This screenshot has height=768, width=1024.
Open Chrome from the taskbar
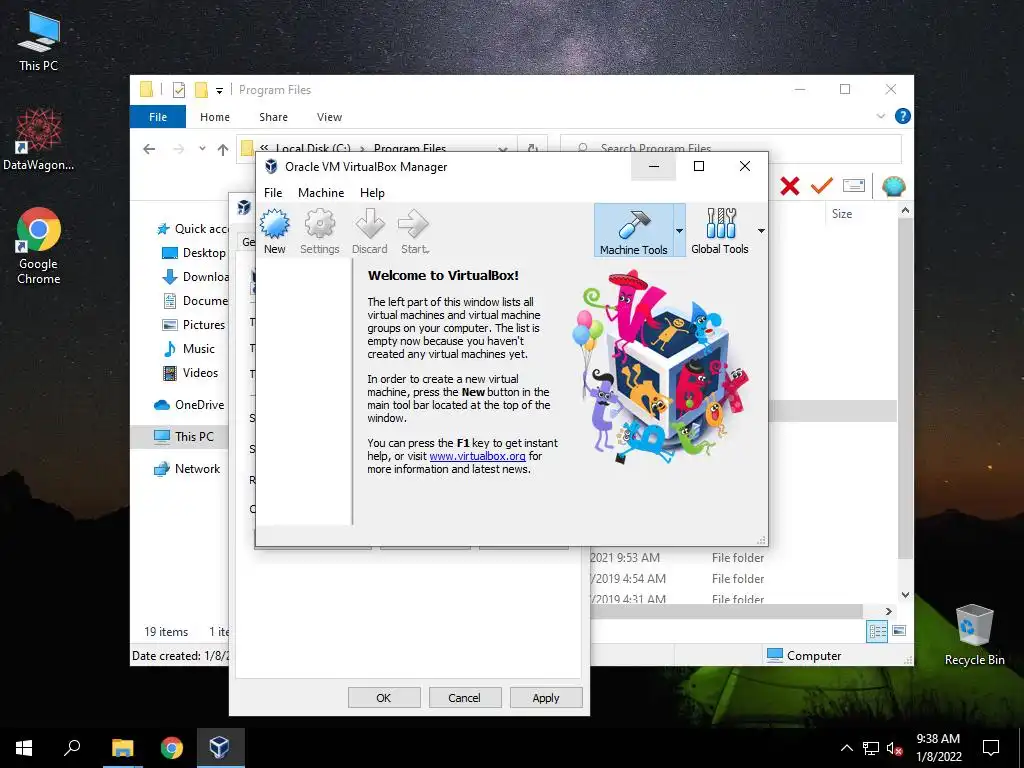(x=172, y=748)
